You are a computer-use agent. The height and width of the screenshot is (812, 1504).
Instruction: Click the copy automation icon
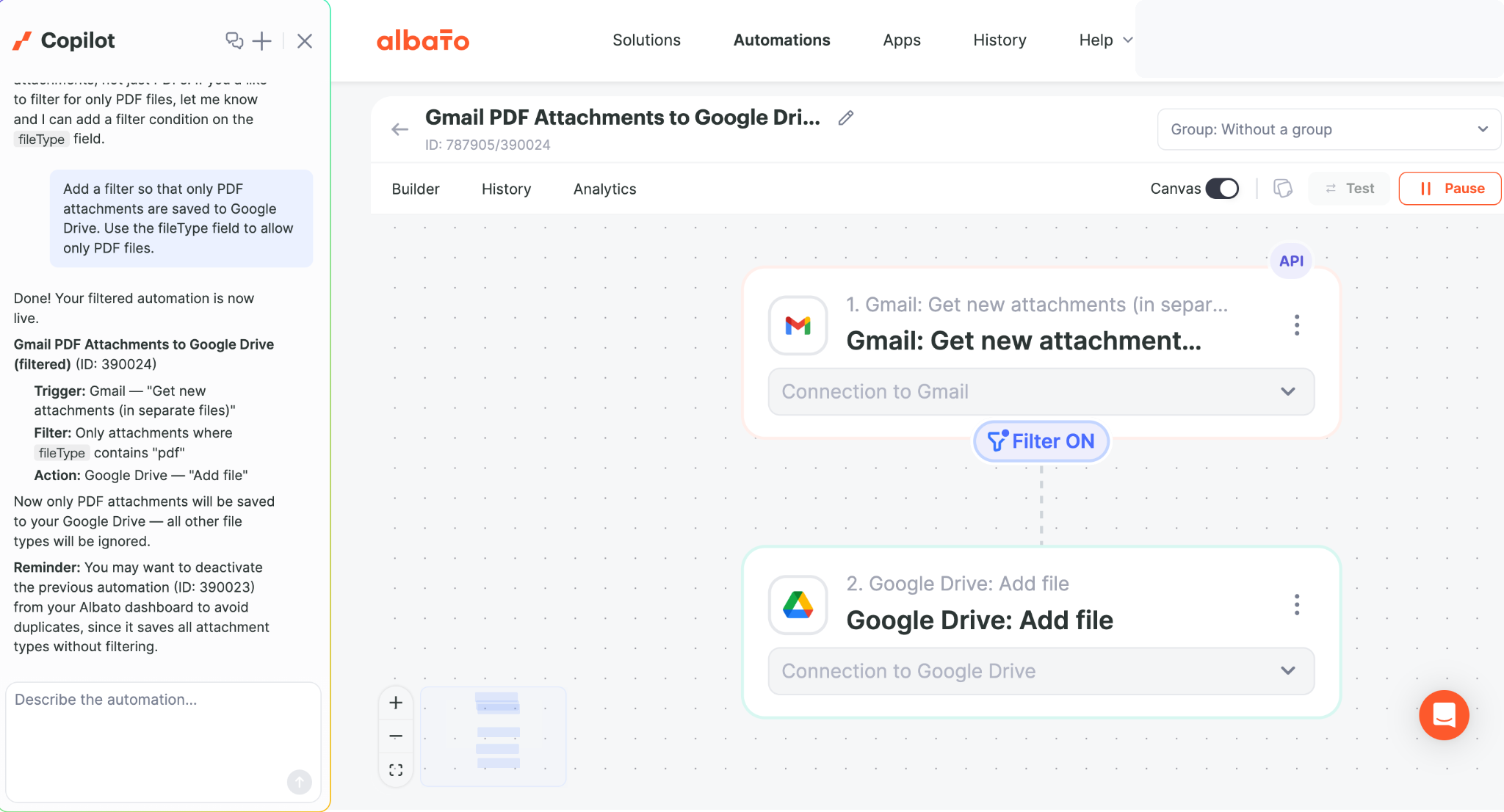[x=1283, y=189]
